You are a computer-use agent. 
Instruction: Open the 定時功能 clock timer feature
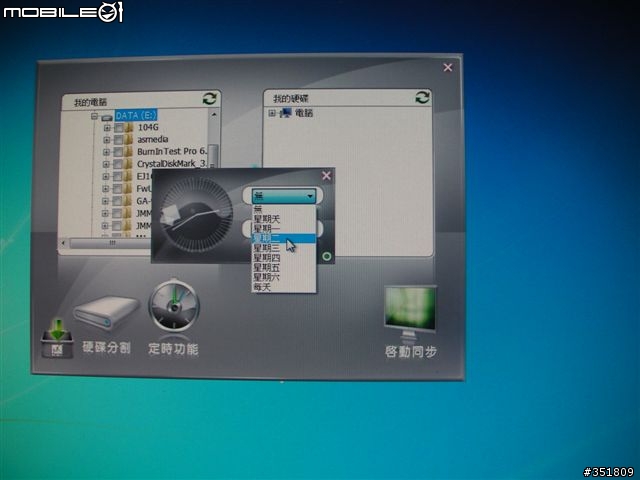pyautogui.click(x=174, y=318)
